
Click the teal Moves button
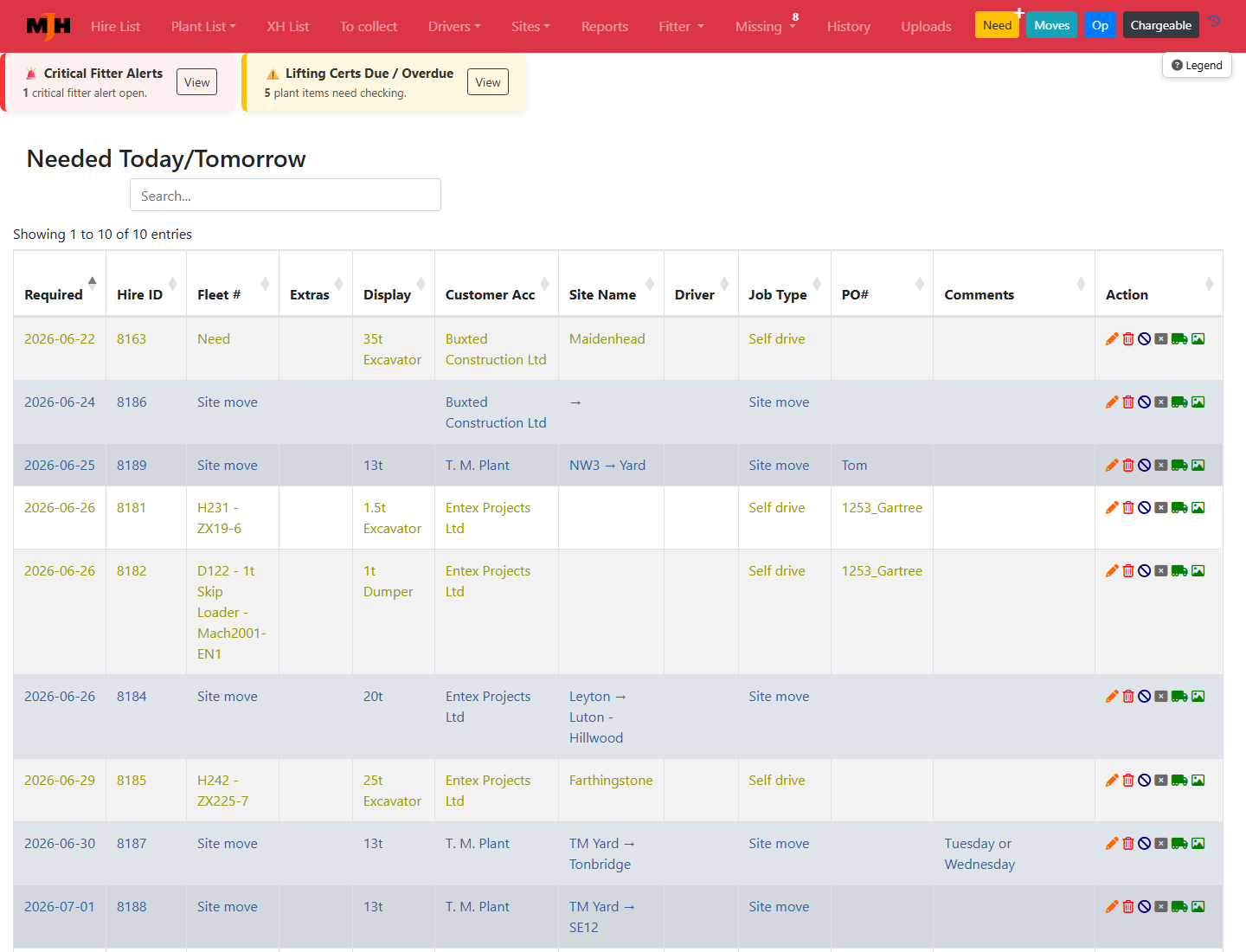click(1052, 25)
